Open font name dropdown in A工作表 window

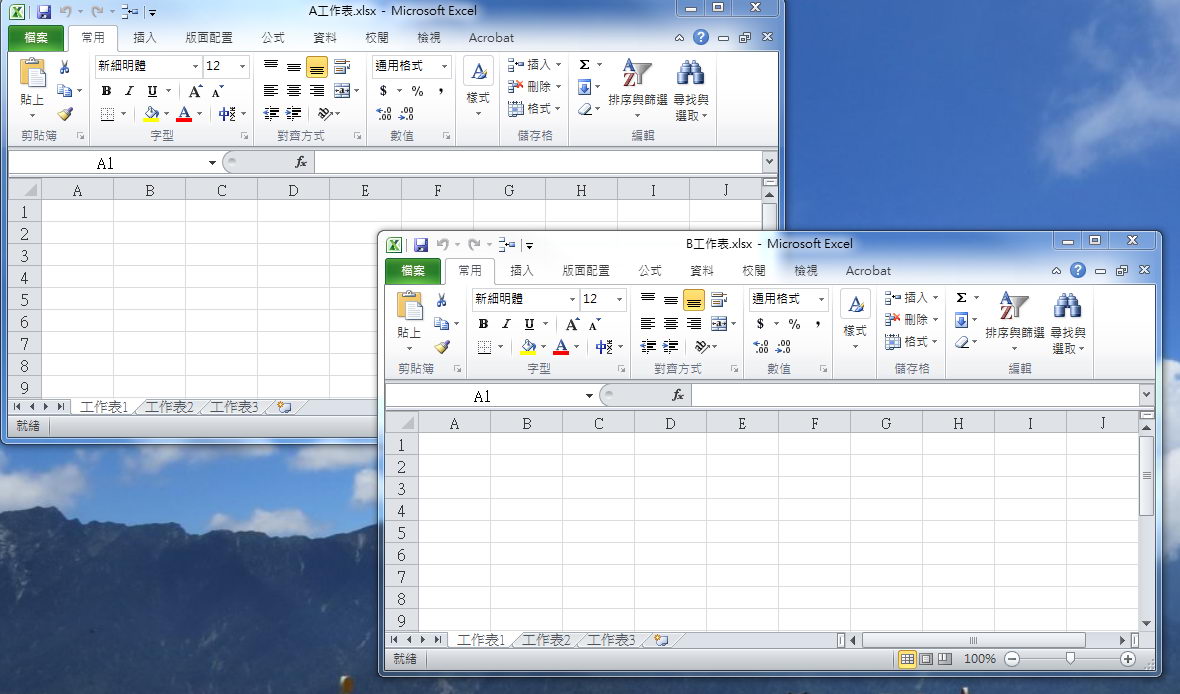[196, 66]
